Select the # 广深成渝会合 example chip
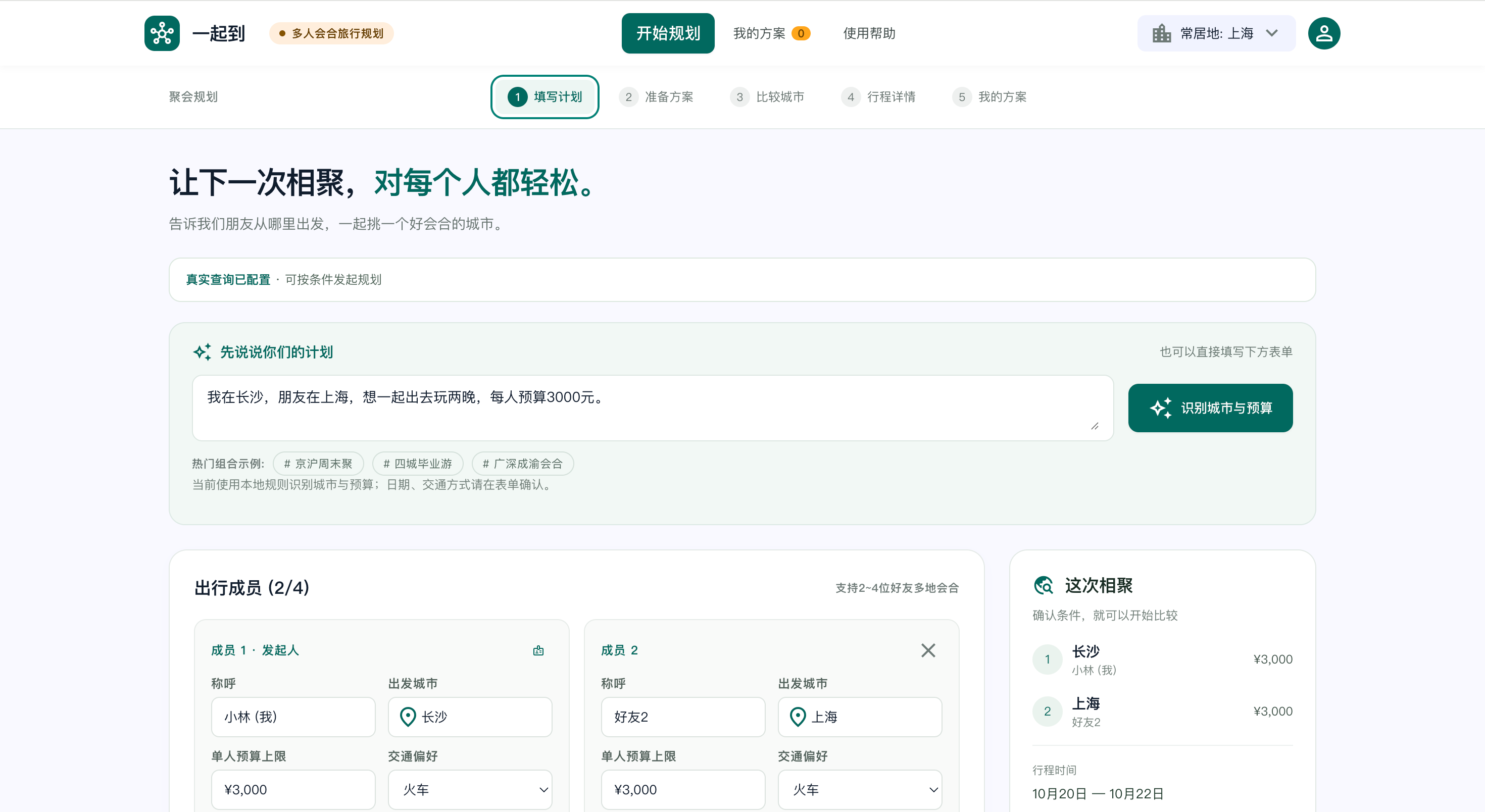Screen dimensions: 1485x812 click(x=522, y=464)
